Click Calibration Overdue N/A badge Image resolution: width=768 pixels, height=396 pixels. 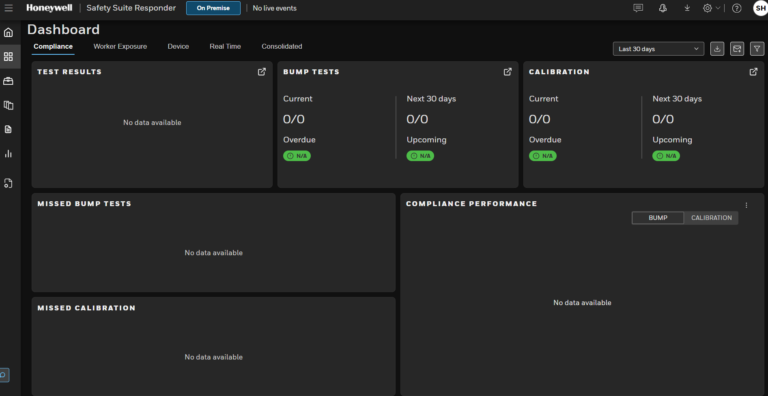click(543, 156)
